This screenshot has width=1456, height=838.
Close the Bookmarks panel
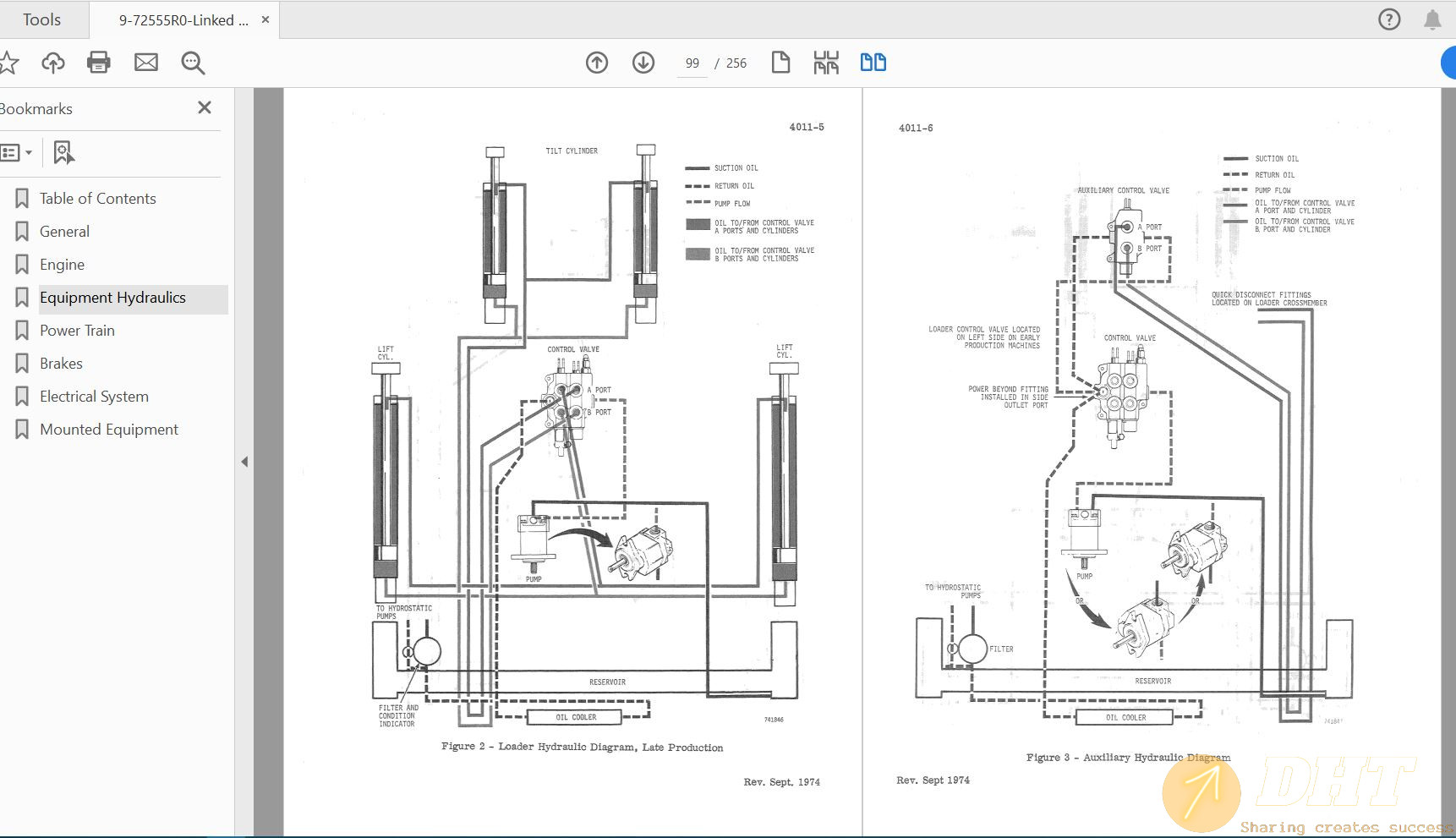tap(205, 108)
